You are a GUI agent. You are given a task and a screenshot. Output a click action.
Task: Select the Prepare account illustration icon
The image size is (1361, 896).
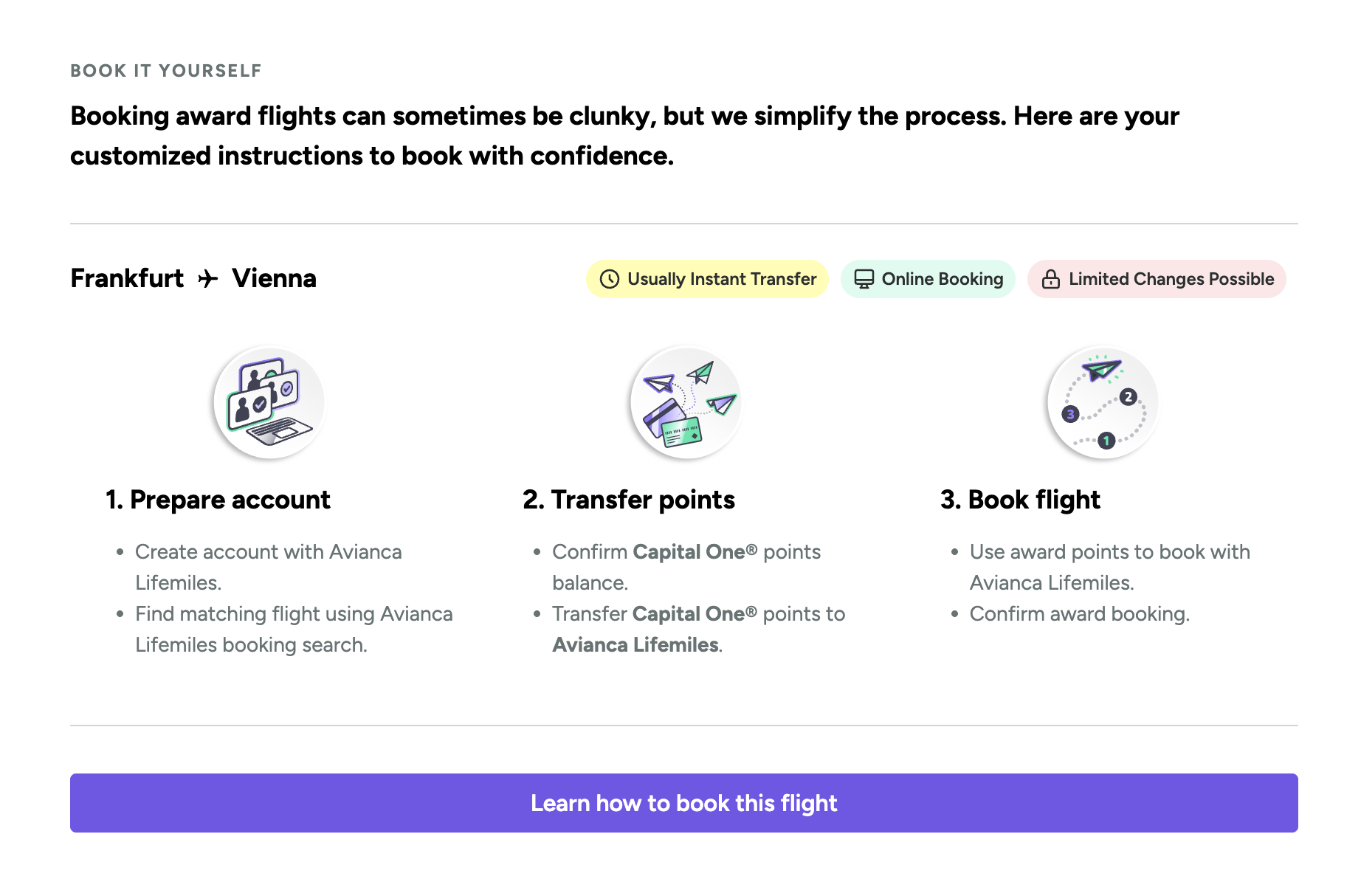269,402
